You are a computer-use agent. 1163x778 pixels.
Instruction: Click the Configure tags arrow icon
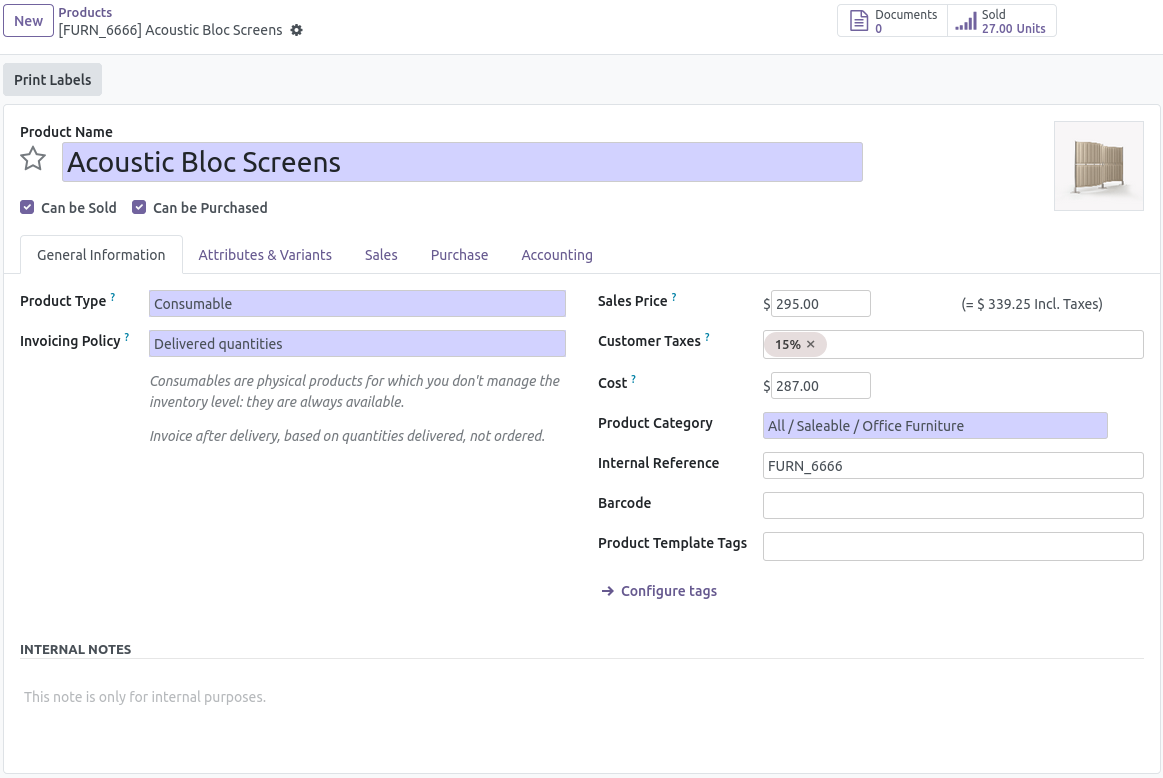click(607, 591)
